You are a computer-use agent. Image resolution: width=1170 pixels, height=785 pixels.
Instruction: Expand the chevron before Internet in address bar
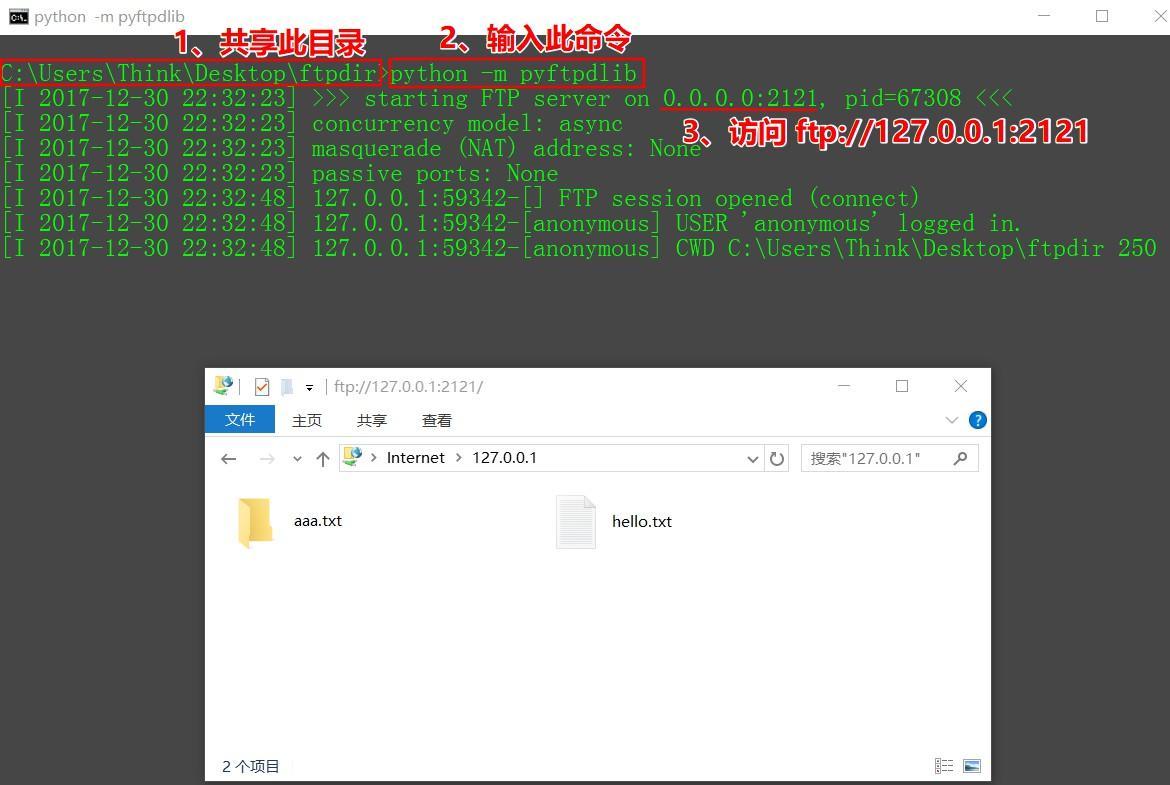point(374,457)
